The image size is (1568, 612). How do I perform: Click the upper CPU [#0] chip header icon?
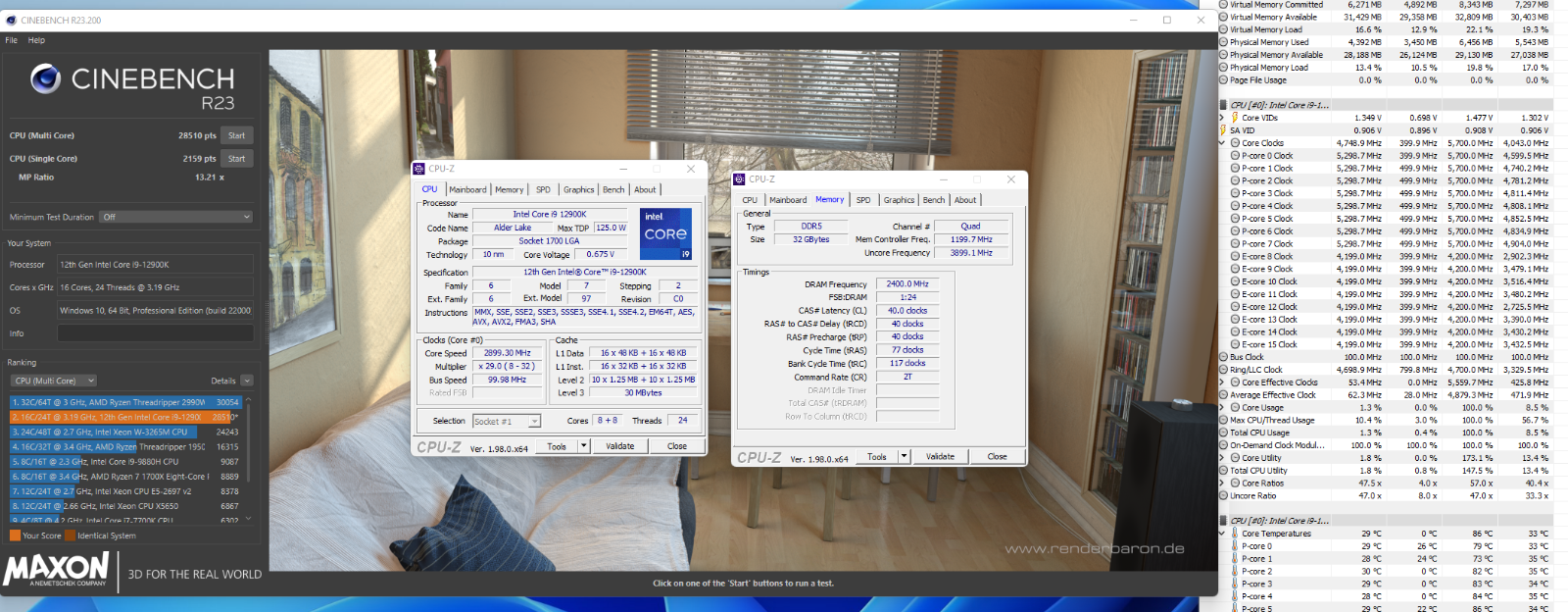pyautogui.click(x=1223, y=105)
